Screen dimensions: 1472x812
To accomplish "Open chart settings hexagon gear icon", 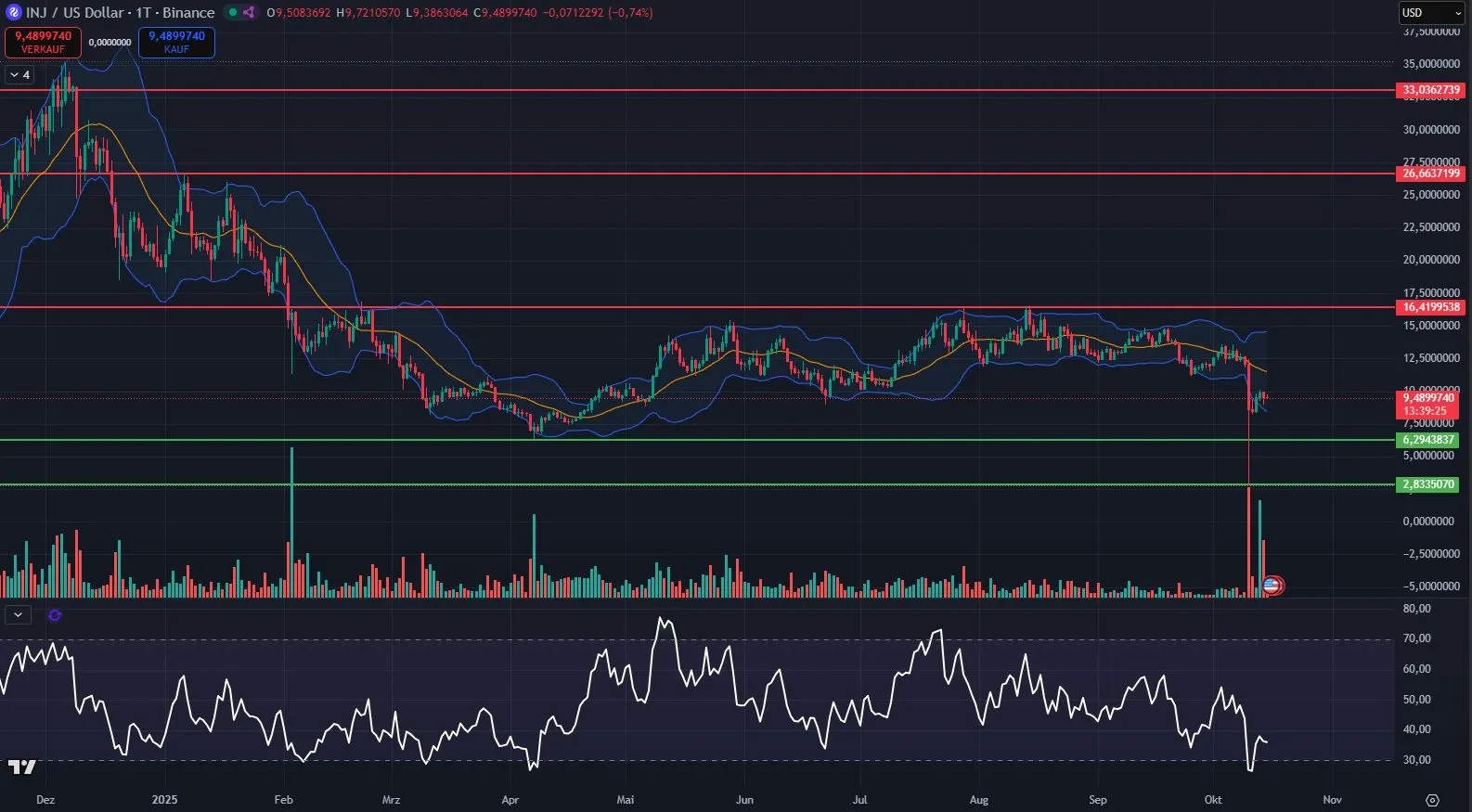I will click(1432, 800).
